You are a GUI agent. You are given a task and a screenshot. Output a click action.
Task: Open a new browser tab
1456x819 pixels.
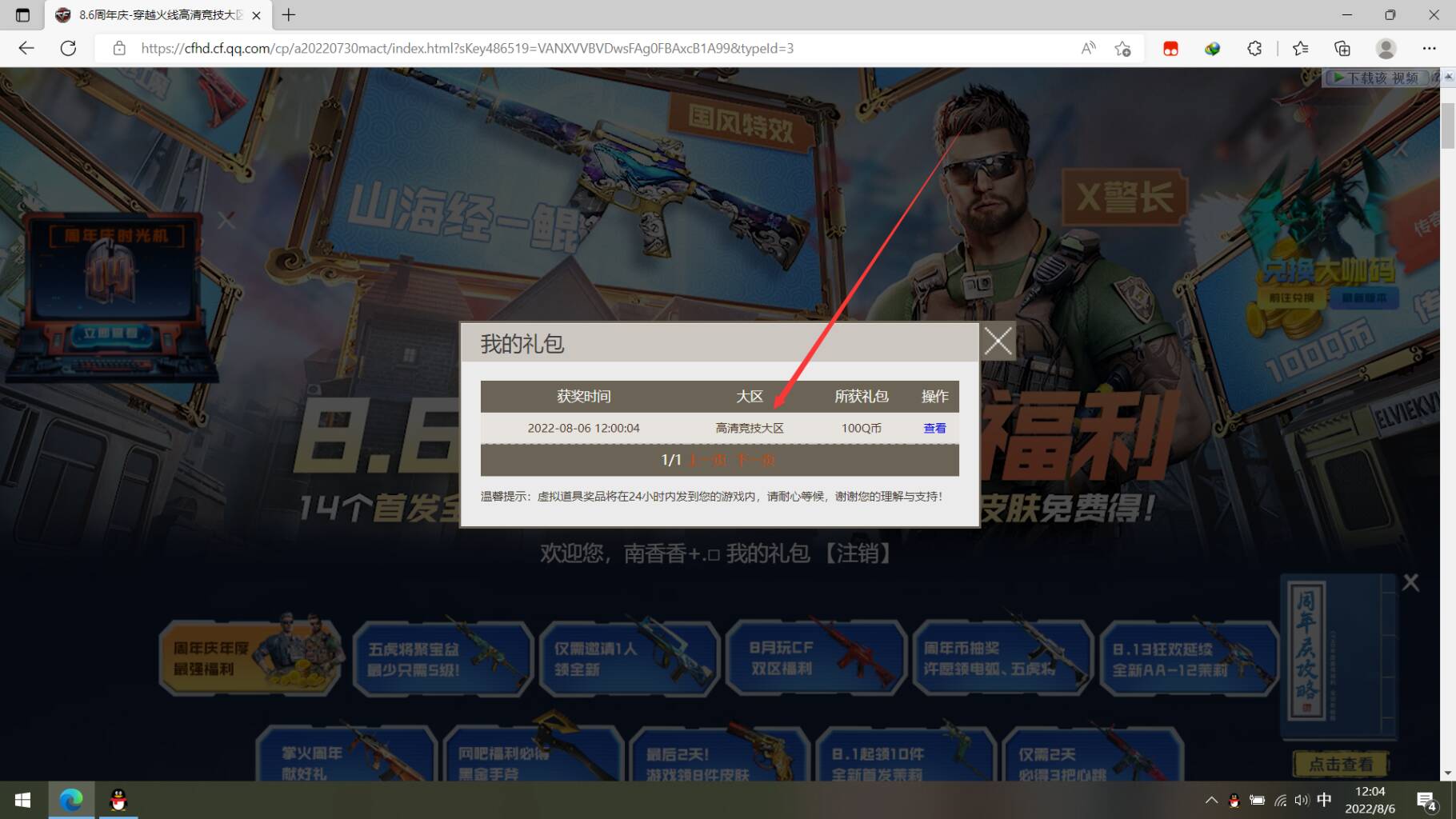[x=289, y=15]
